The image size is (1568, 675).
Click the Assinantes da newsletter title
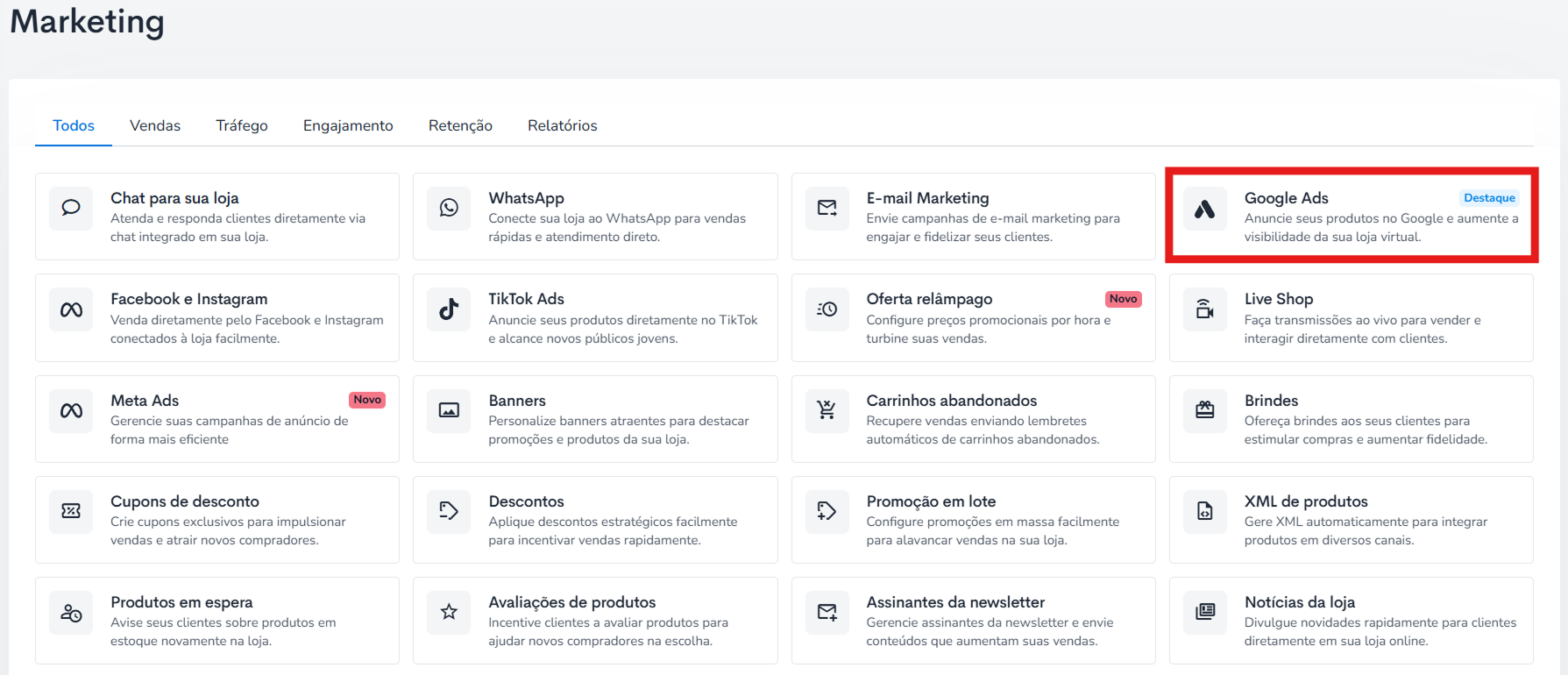pos(955,602)
